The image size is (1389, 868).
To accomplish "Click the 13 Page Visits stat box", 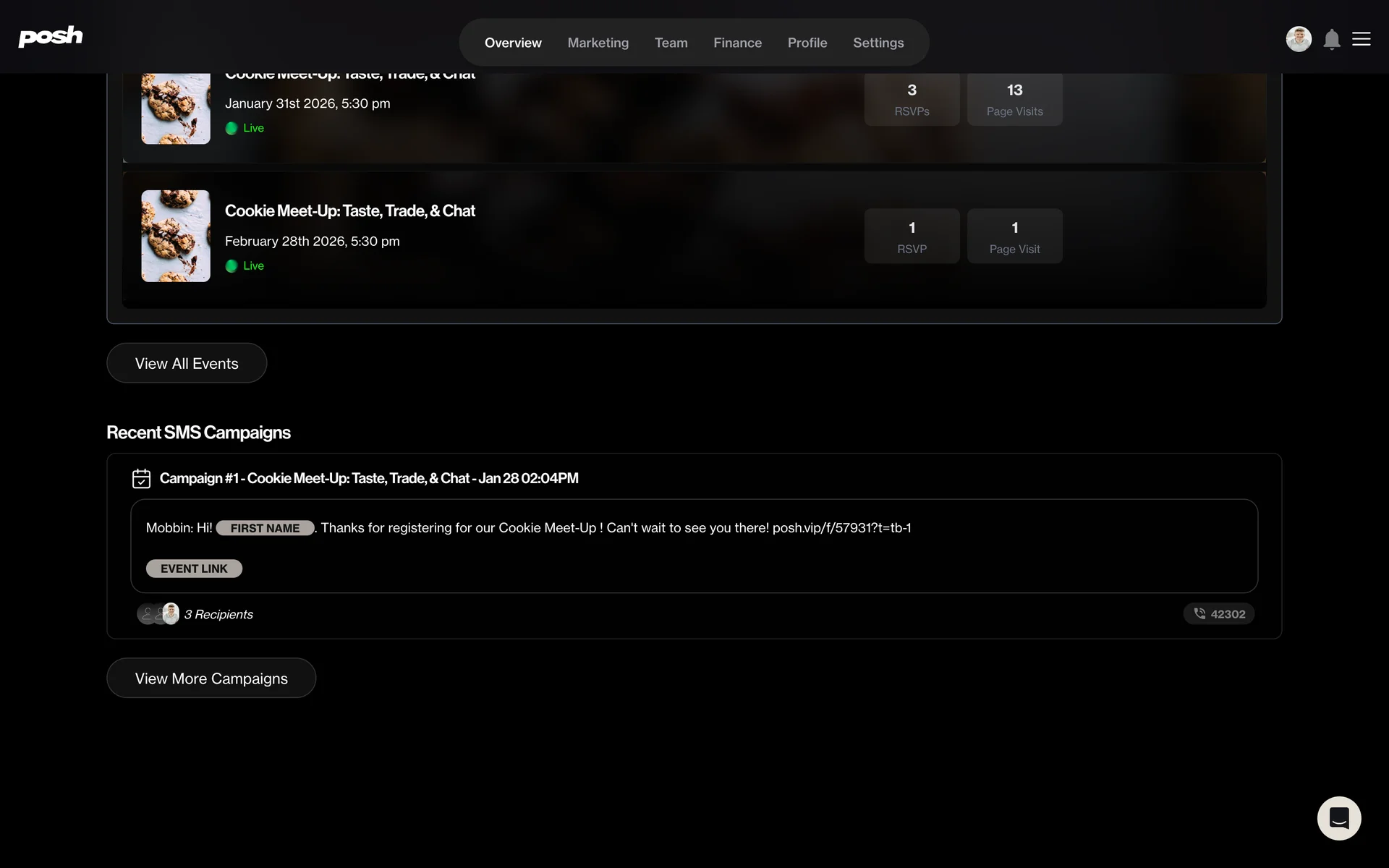I will click(1014, 99).
